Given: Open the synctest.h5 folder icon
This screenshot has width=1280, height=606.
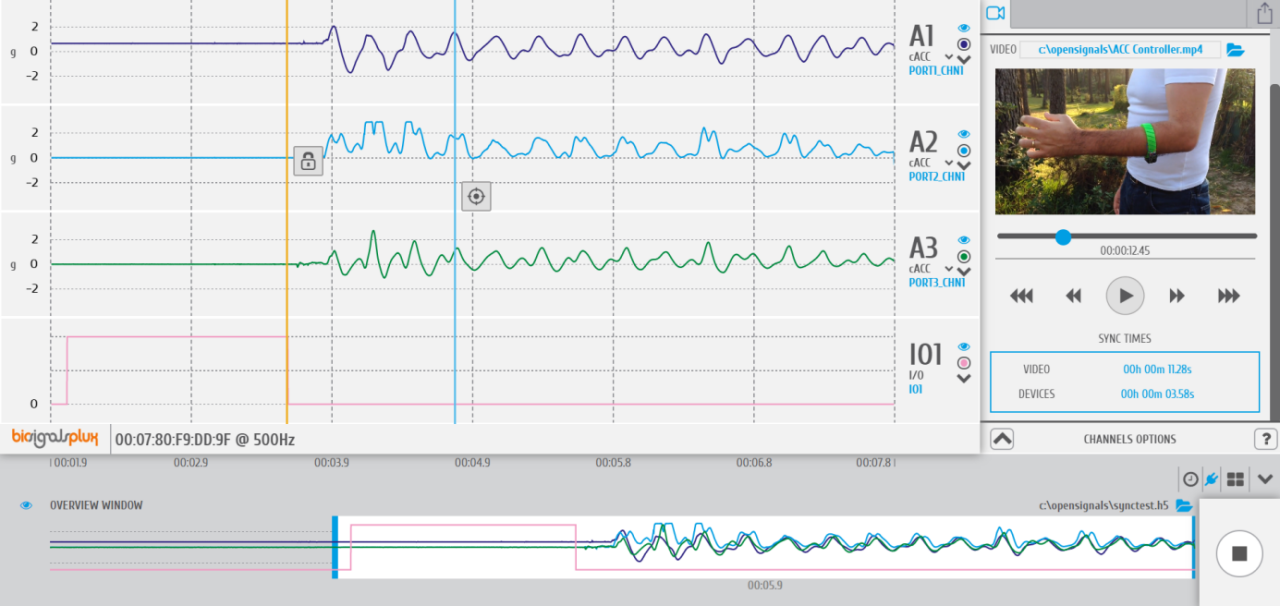Looking at the screenshot, I should click(x=1184, y=505).
